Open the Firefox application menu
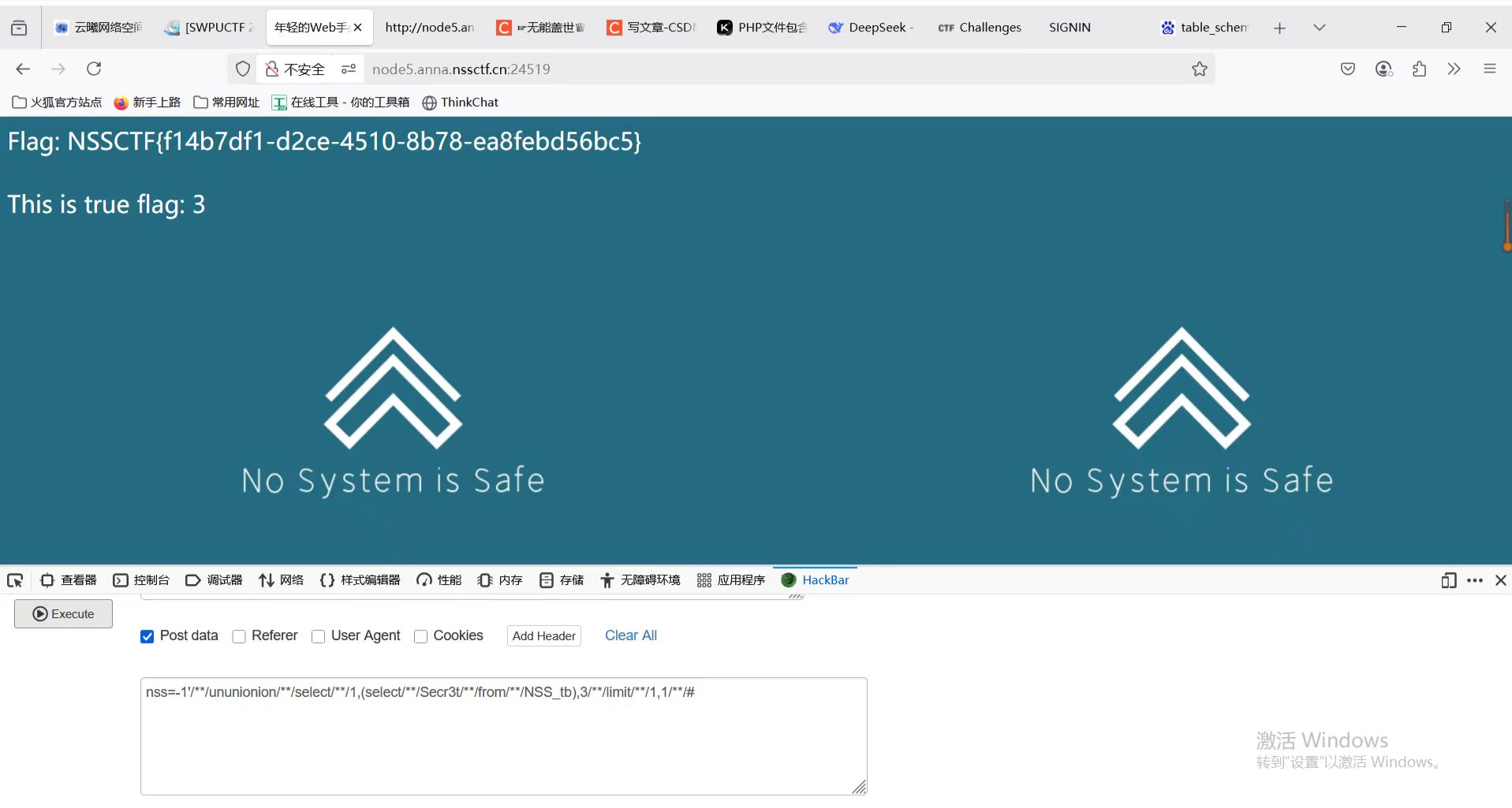 [1490, 69]
